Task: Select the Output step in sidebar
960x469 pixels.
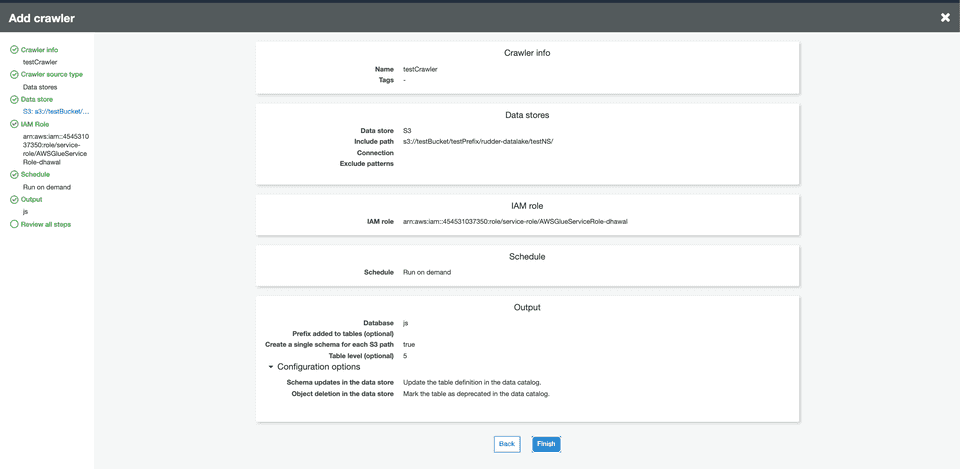Action: point(31,200)
